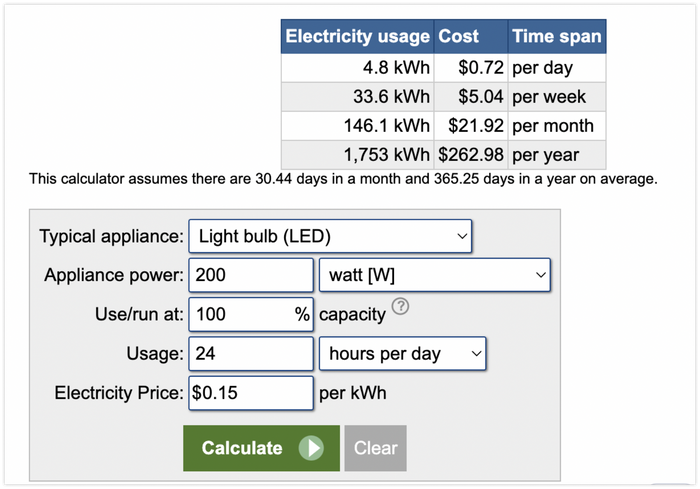Click the 'per kWh' text

[353, 393]
